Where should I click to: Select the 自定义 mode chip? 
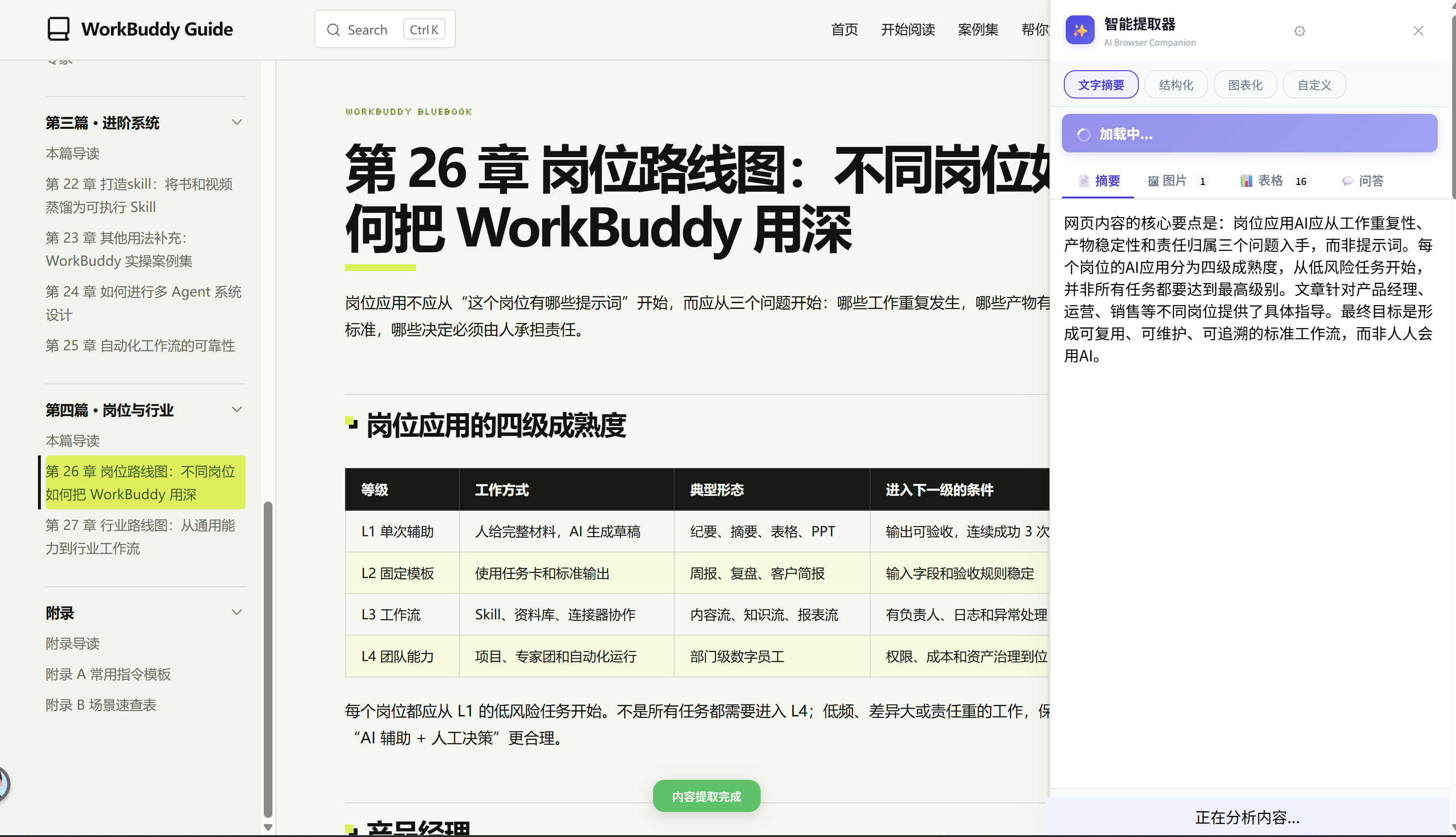coord(1314,85)
